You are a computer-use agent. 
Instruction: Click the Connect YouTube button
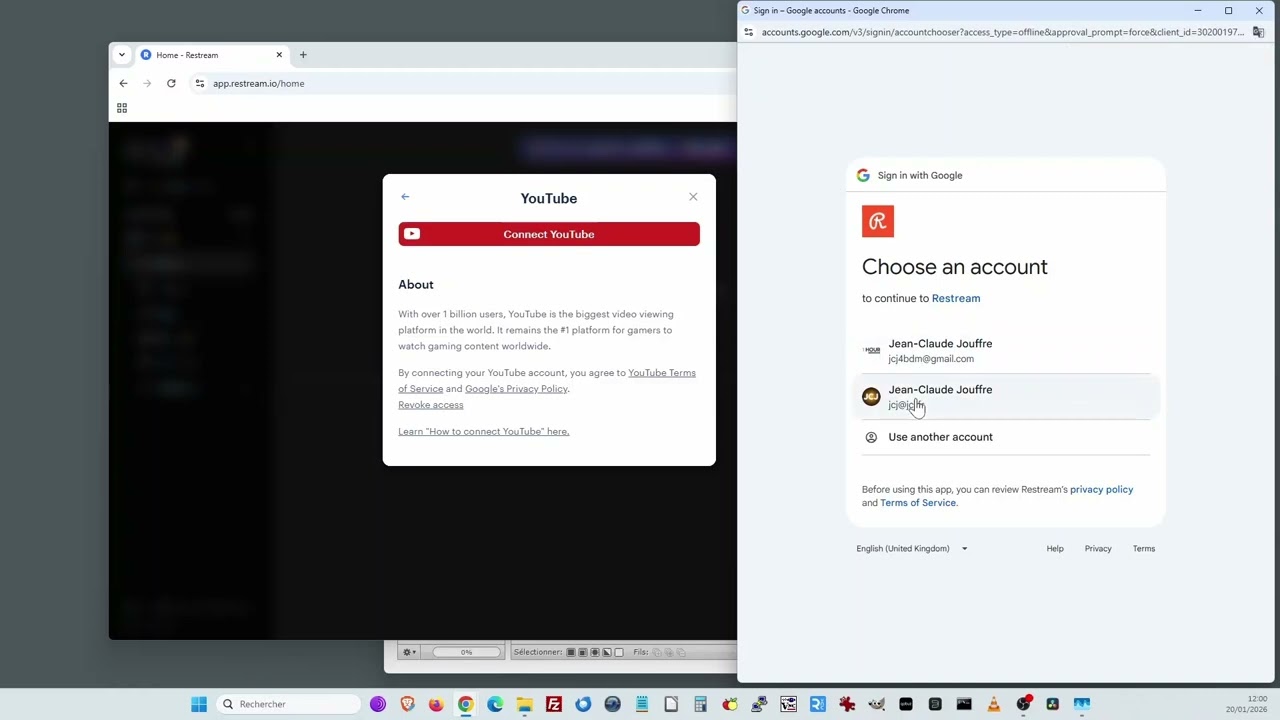pos(549,234)
